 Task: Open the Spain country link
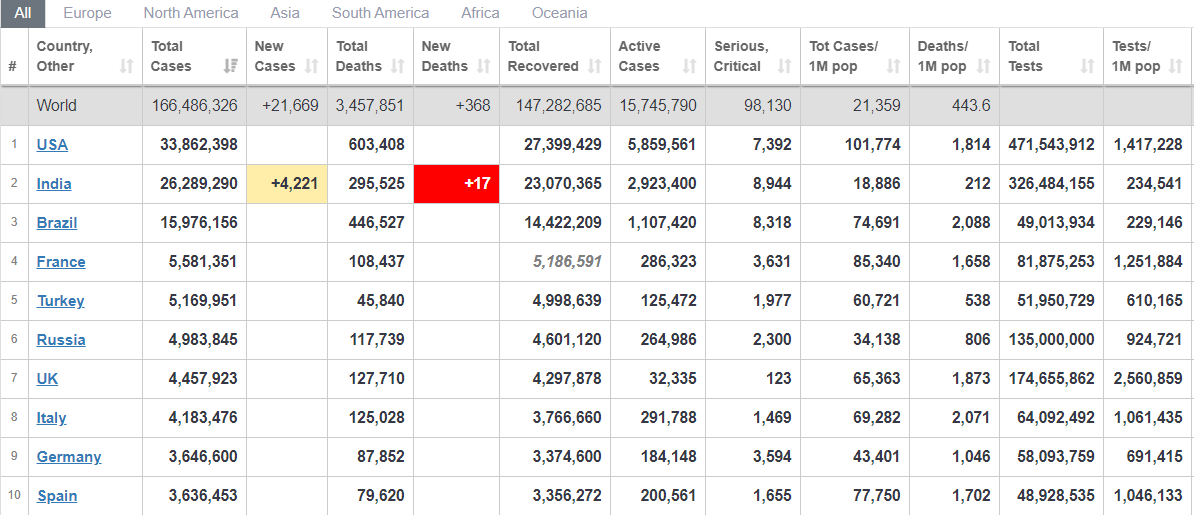click(57, 496)
